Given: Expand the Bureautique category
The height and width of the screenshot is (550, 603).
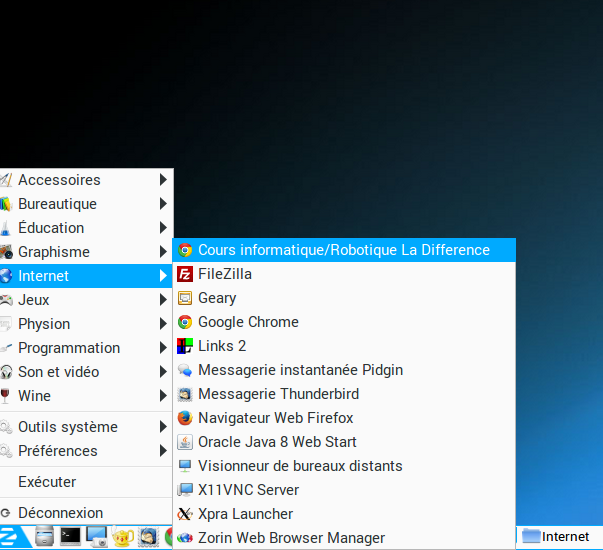Looking at the screenshot, I should [86, 204].
